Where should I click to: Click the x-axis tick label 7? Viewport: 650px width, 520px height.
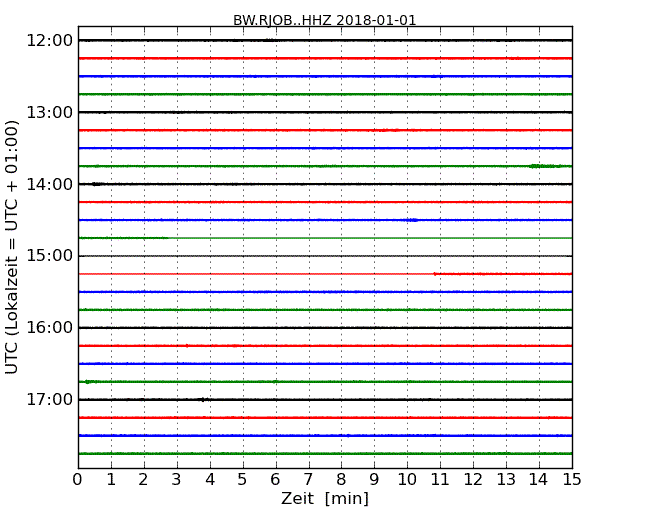coord(308,480)
